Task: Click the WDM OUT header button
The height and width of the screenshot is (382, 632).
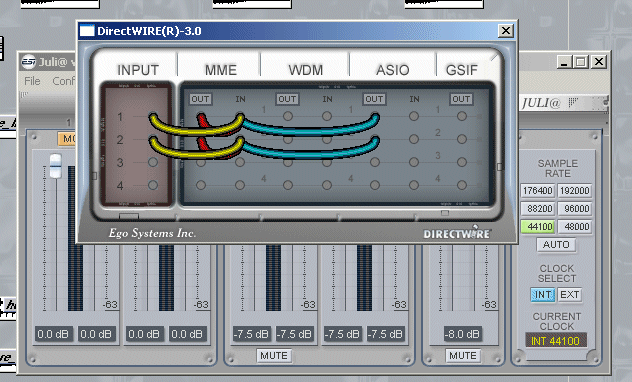Action: [x=287, y=99]
